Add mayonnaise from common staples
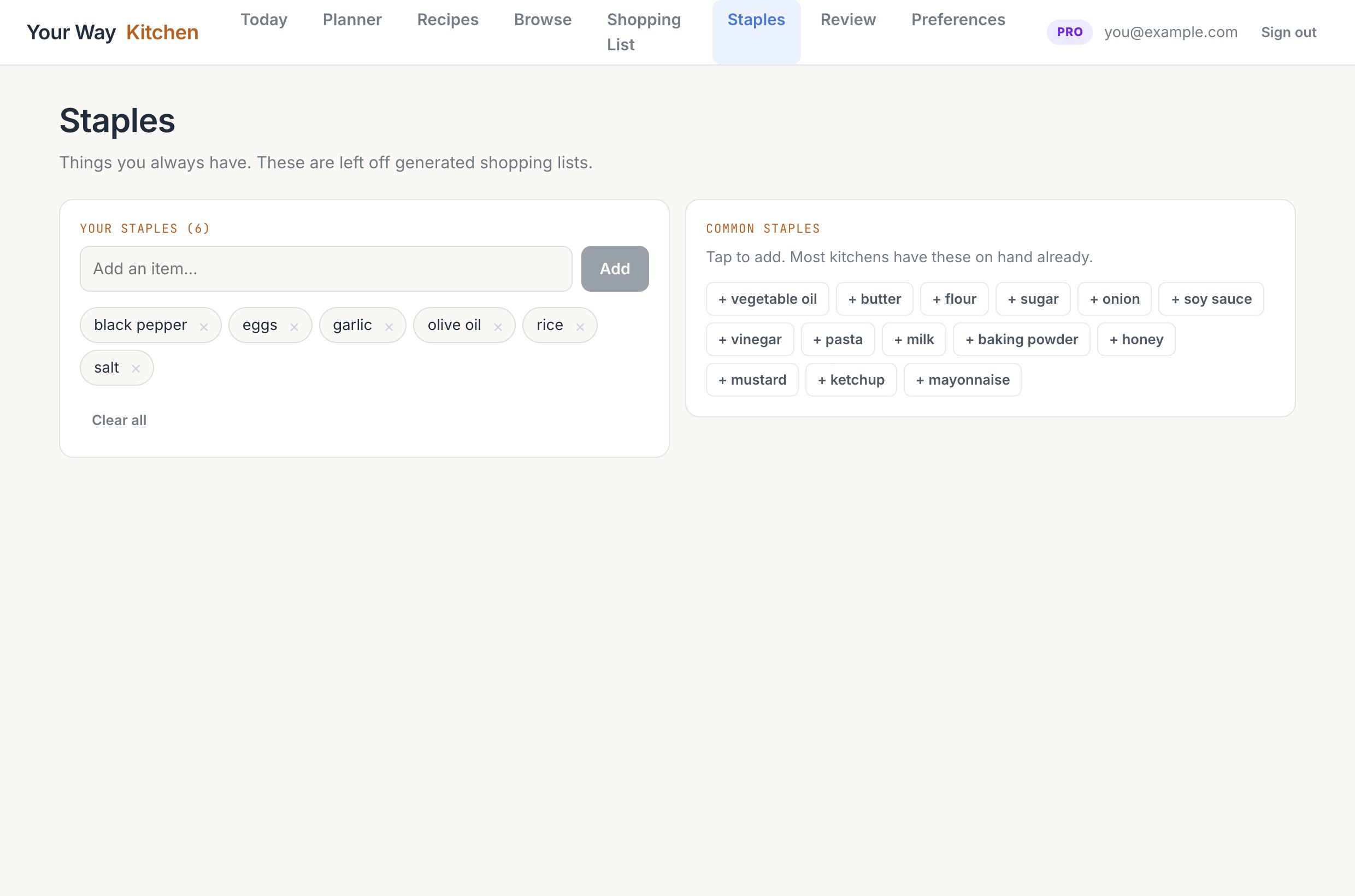 [x=962, y=380]
